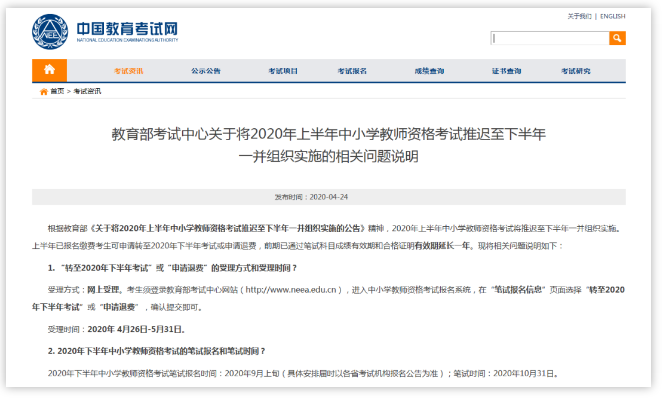Click 考试资讯 in the breadcrumb trail
Screen dimensions: 662x398
(x=87, y=91)
